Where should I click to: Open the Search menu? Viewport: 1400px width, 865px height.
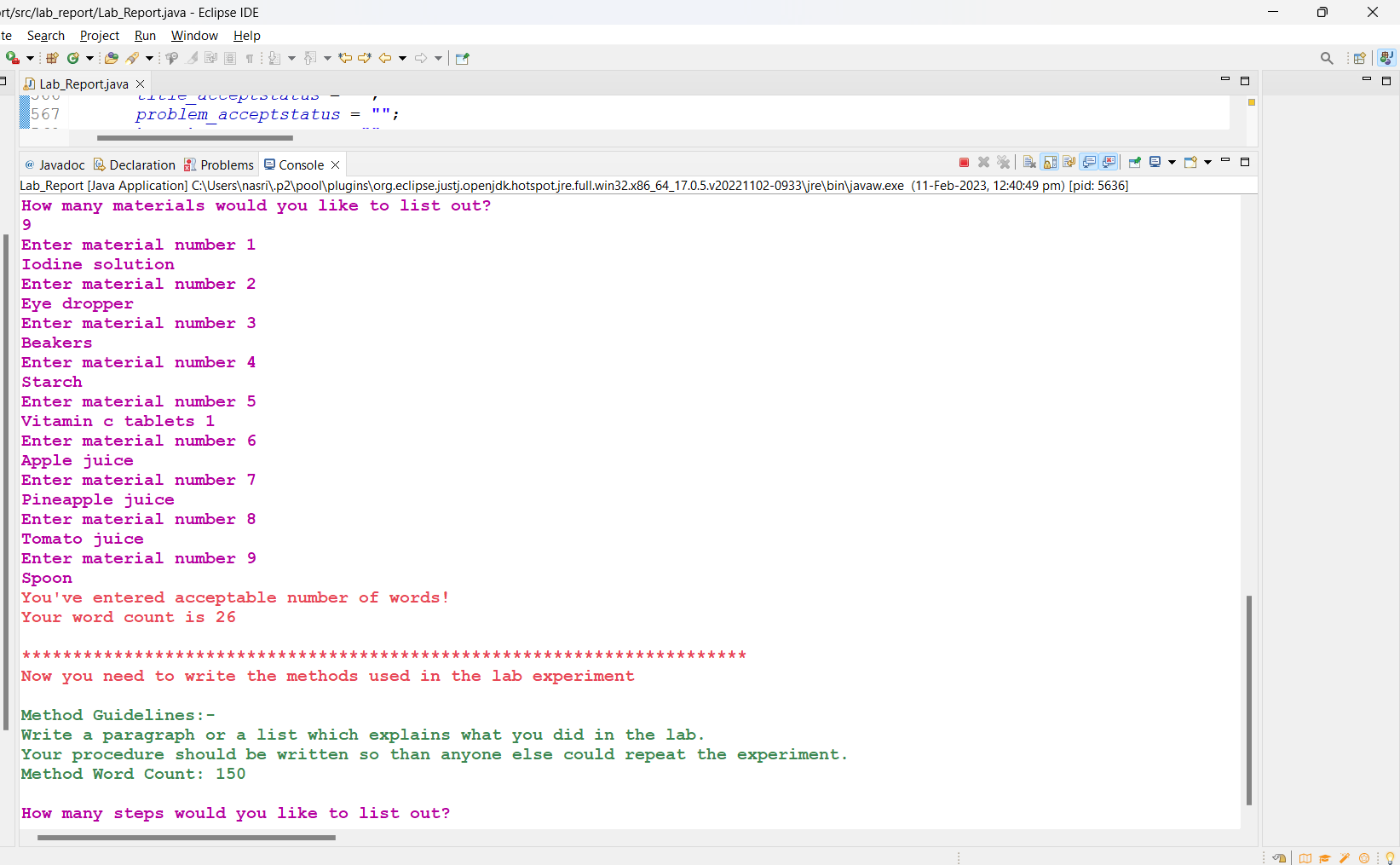point(45,36)
